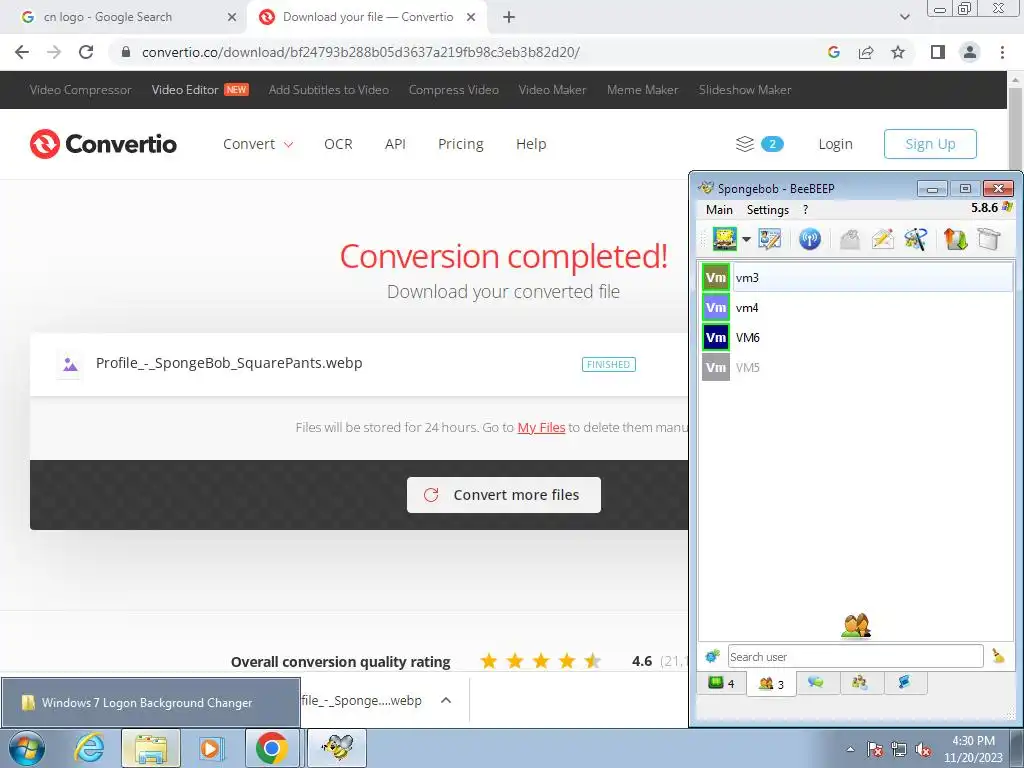Open the chat bubbles tab in BeeBEEP
1024x768 pixels.
[x=816, y=682]
